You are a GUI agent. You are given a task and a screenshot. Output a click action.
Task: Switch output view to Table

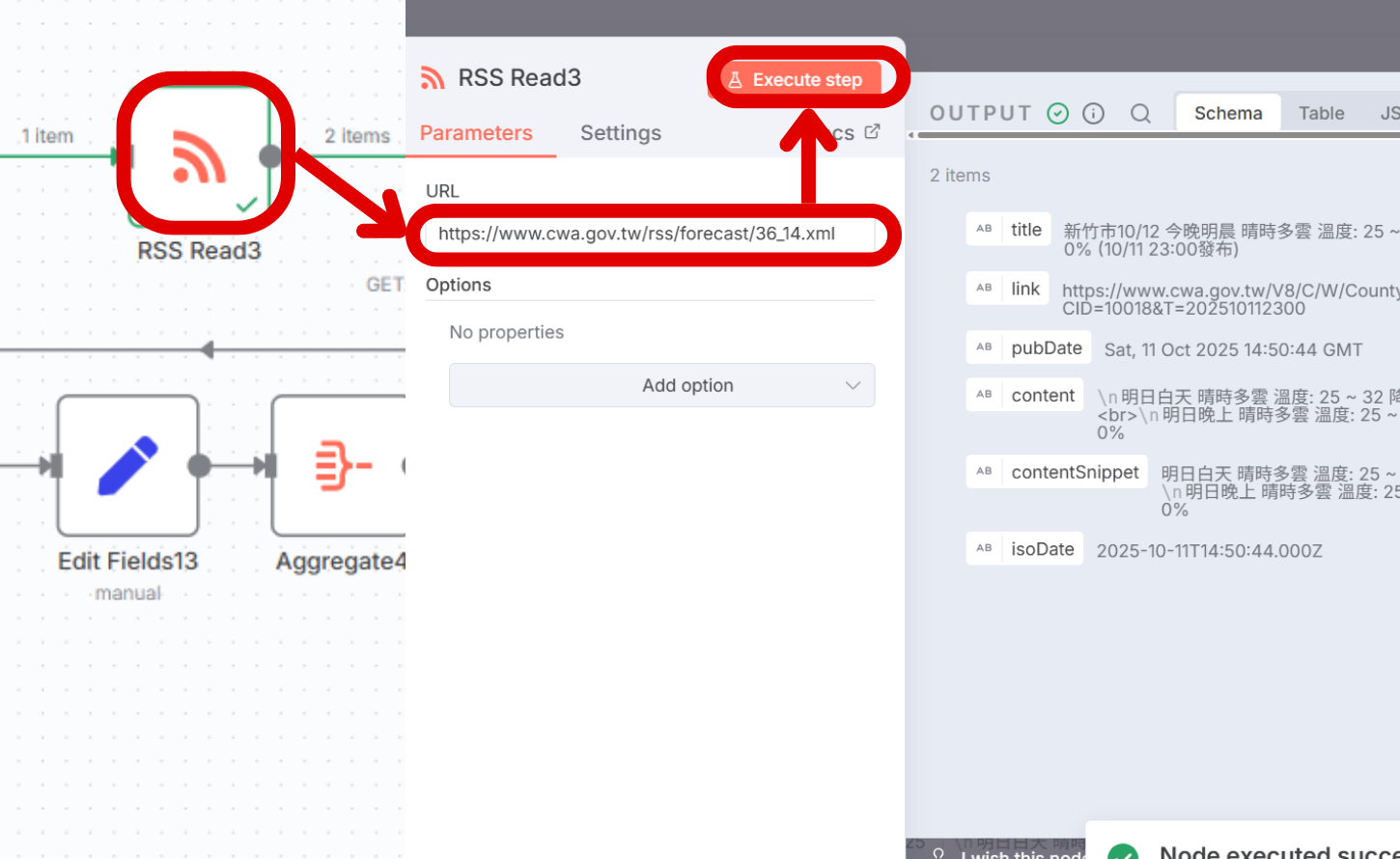[1321, 114]
